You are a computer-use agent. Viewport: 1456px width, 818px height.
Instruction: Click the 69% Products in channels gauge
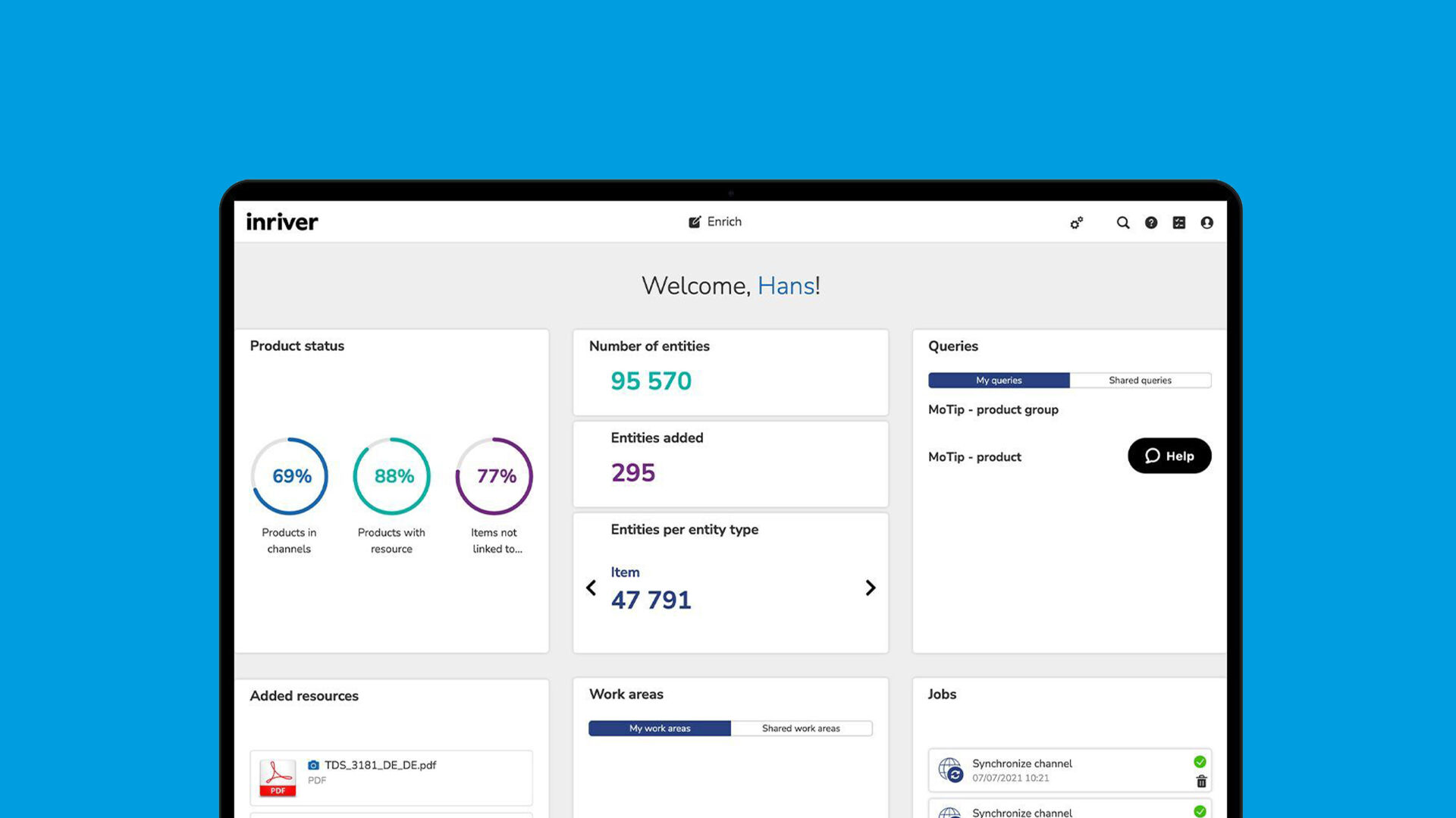[x=290, y=476]
